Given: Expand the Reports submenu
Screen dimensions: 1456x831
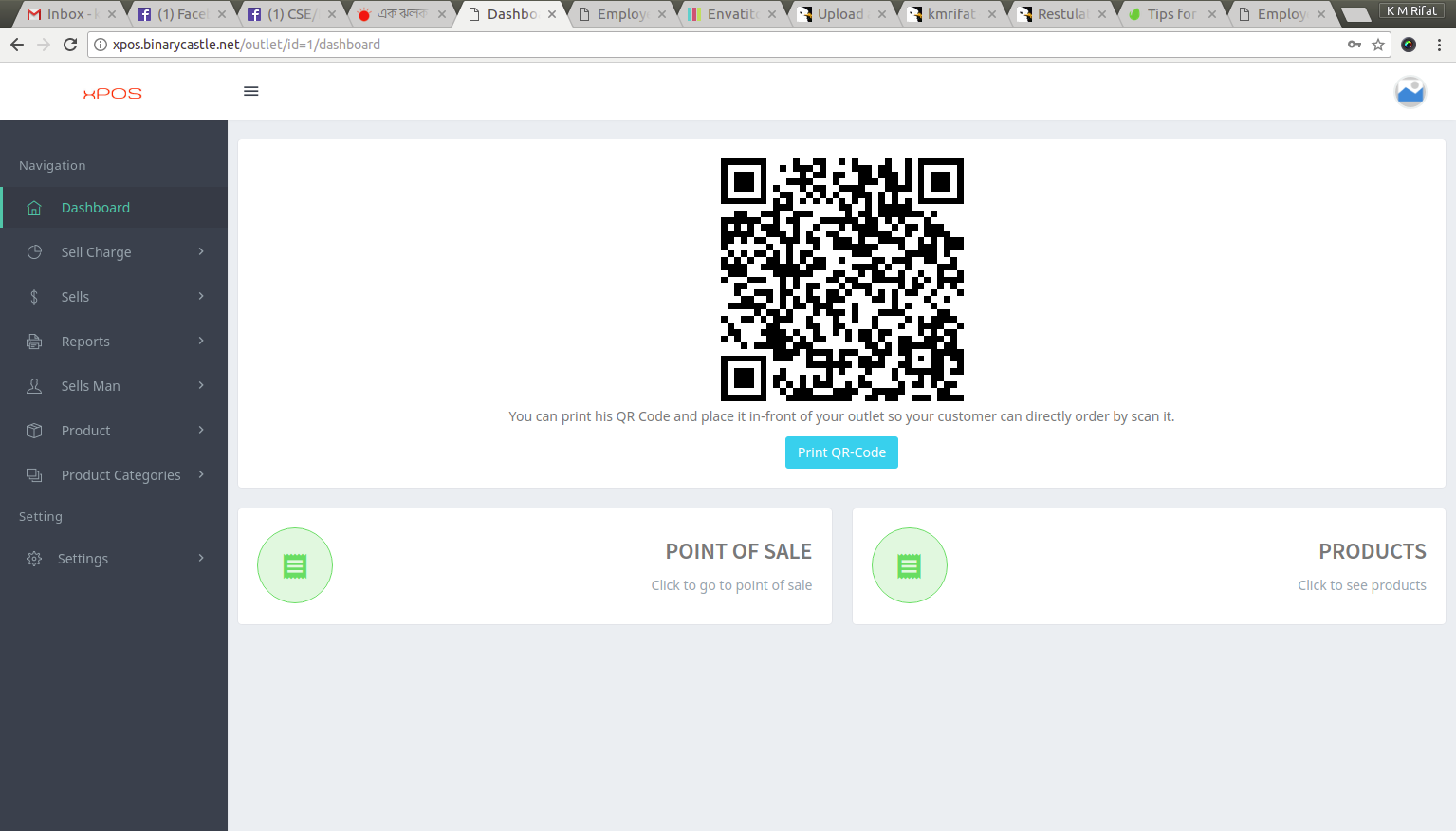Looking at the screenshot, I should point(201,341).
